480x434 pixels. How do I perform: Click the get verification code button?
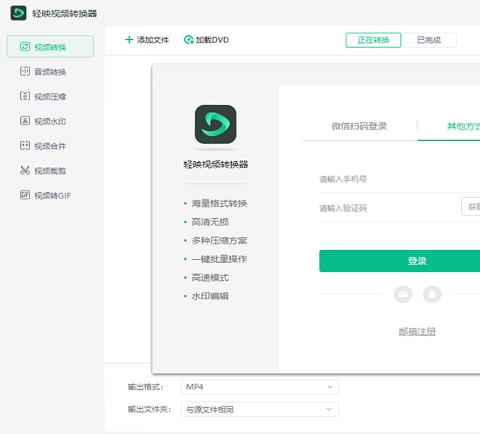pos(471,207)
